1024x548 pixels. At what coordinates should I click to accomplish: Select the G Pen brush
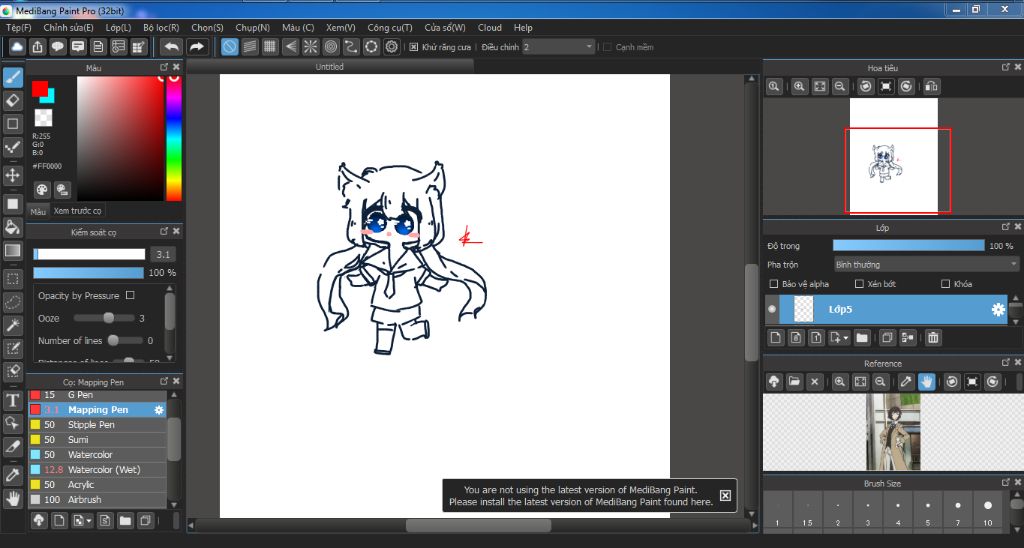(x=97, y=395)
